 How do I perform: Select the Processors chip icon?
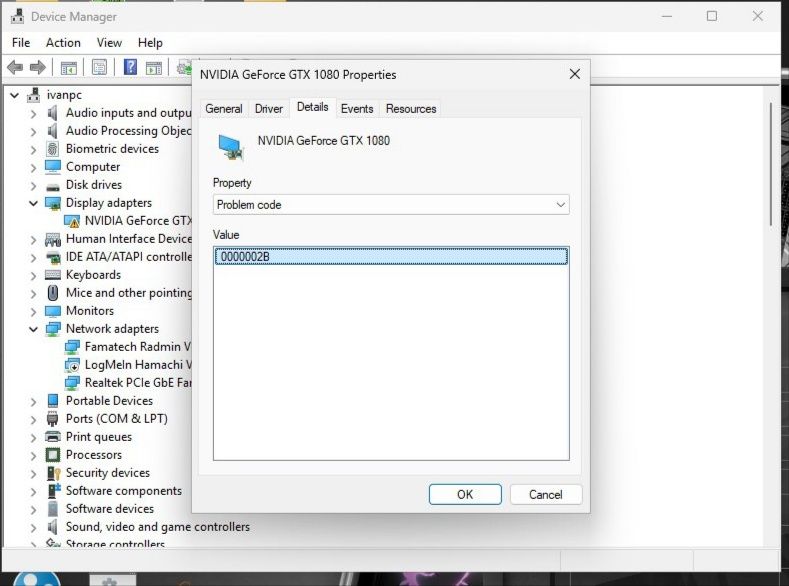pyautogui.click(x=53, y=455)
